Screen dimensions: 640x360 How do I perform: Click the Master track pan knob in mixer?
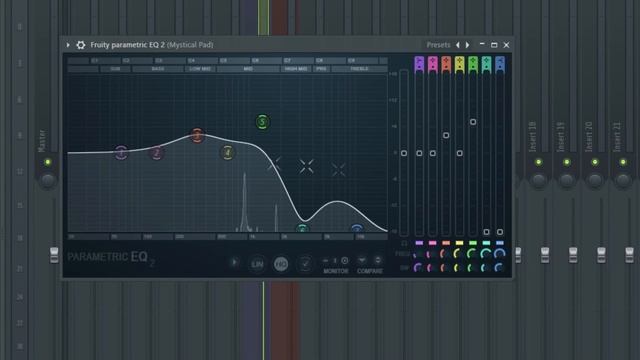click(48, 180)
